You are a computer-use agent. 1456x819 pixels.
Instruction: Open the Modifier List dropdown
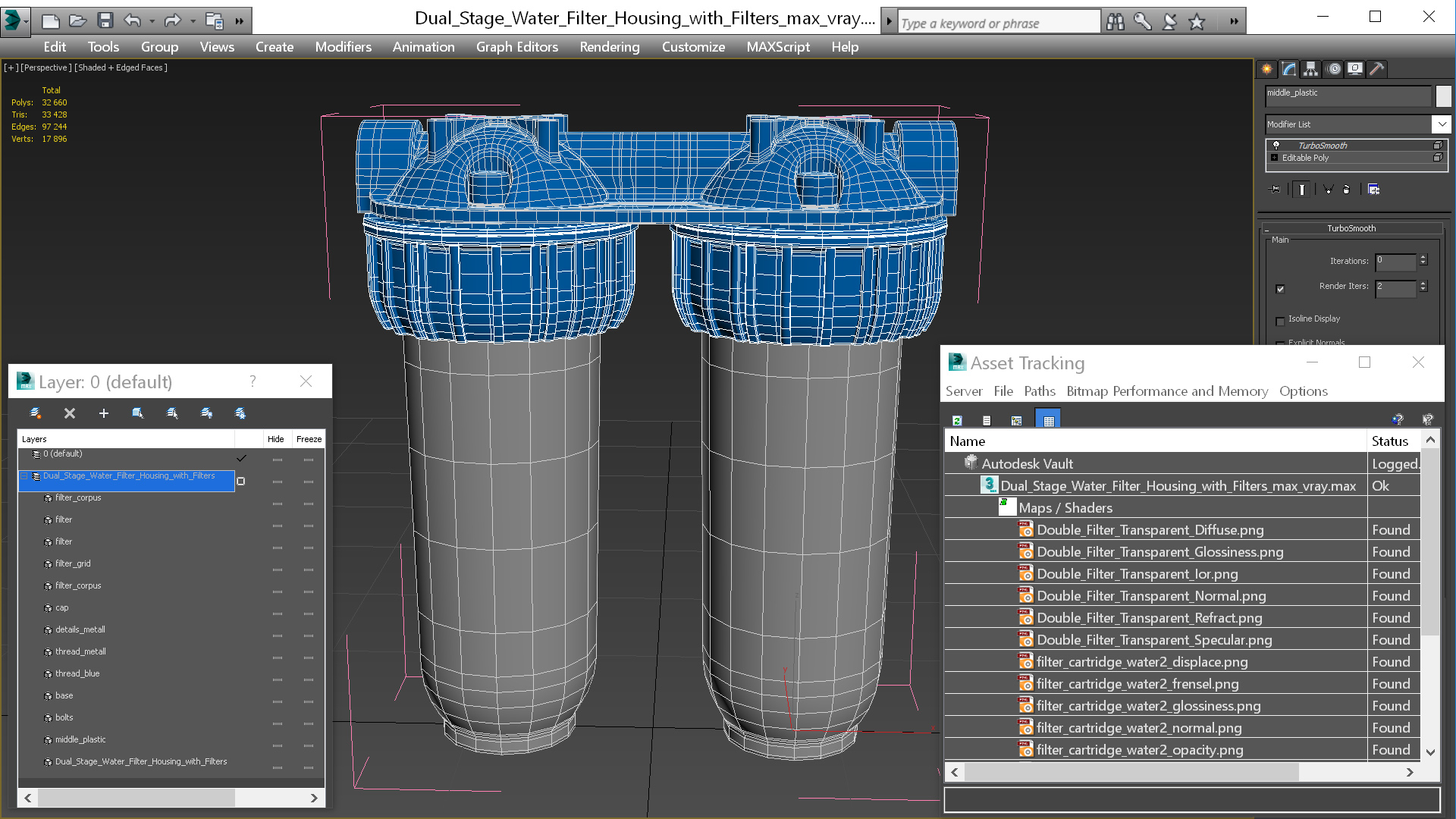pos(1441,124)
